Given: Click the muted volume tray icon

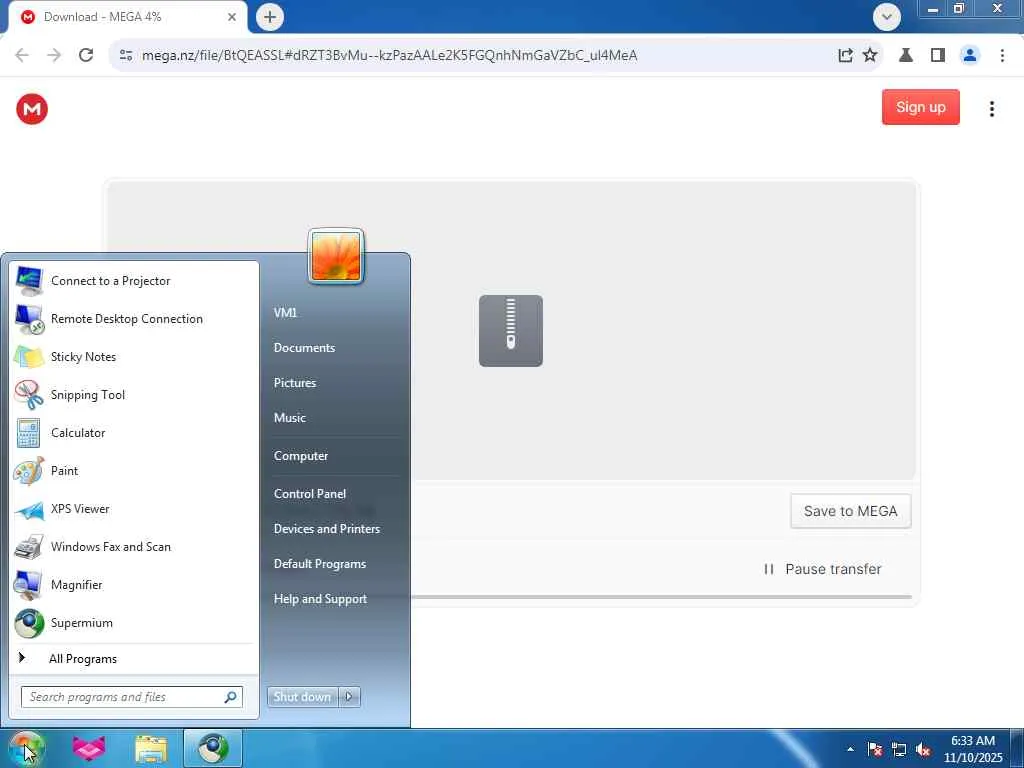Looking at the screenshot, I should (x=923, y=749).
